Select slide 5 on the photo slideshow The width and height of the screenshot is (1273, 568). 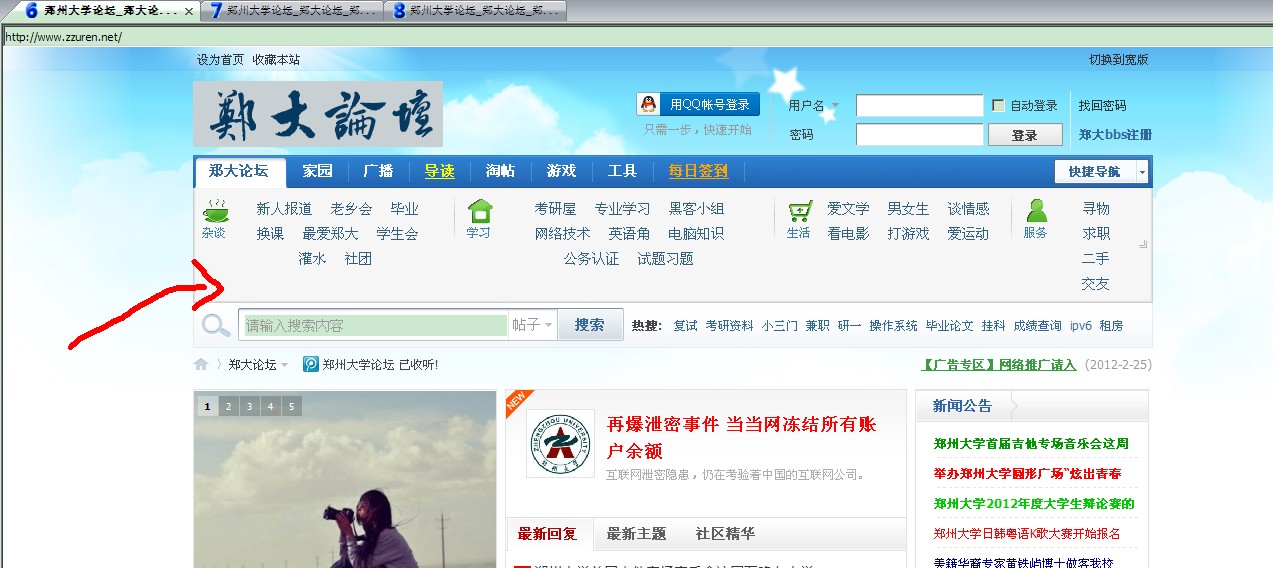coord(292,406)
